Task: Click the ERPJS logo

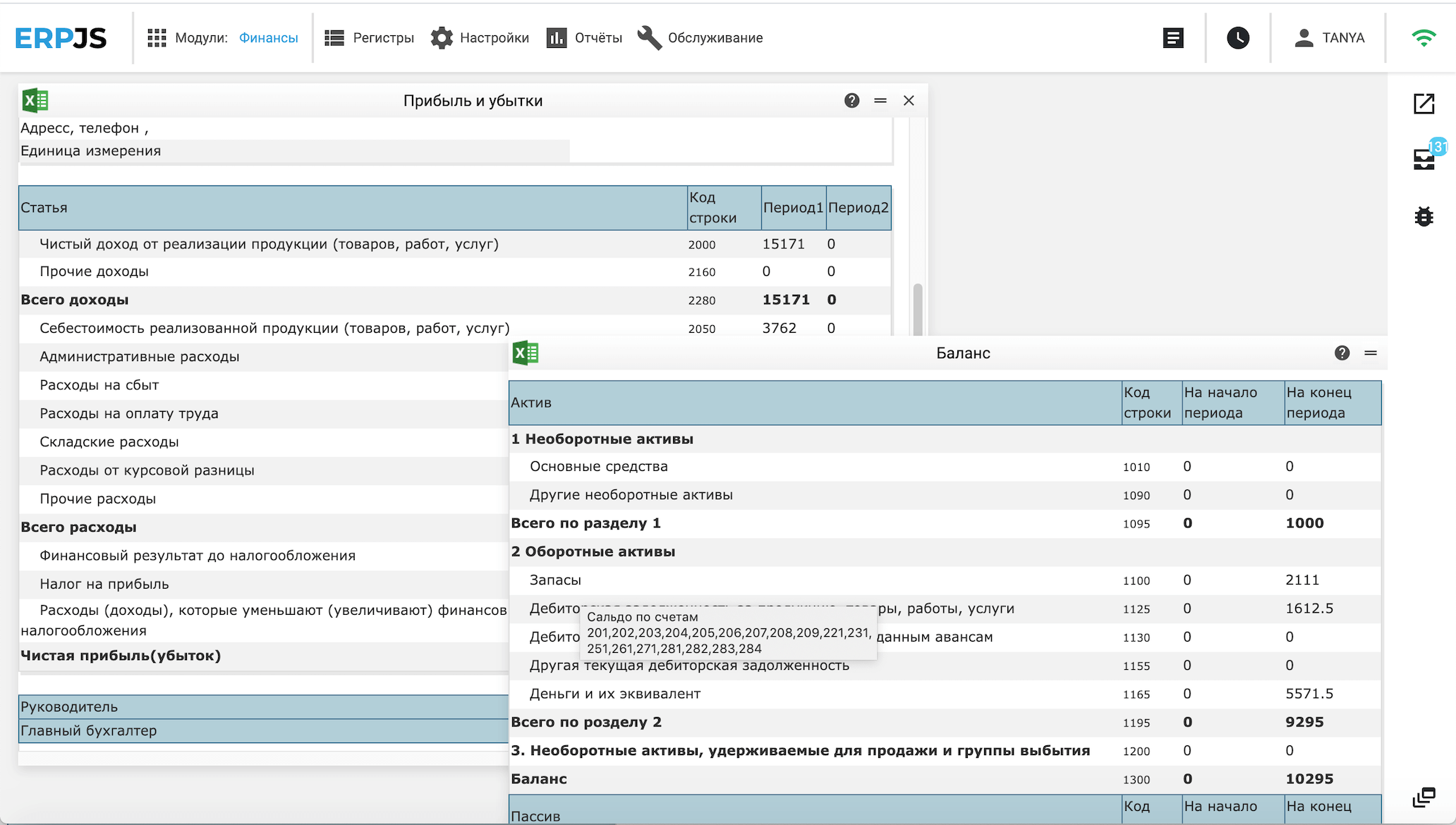Action: [61, 38]
